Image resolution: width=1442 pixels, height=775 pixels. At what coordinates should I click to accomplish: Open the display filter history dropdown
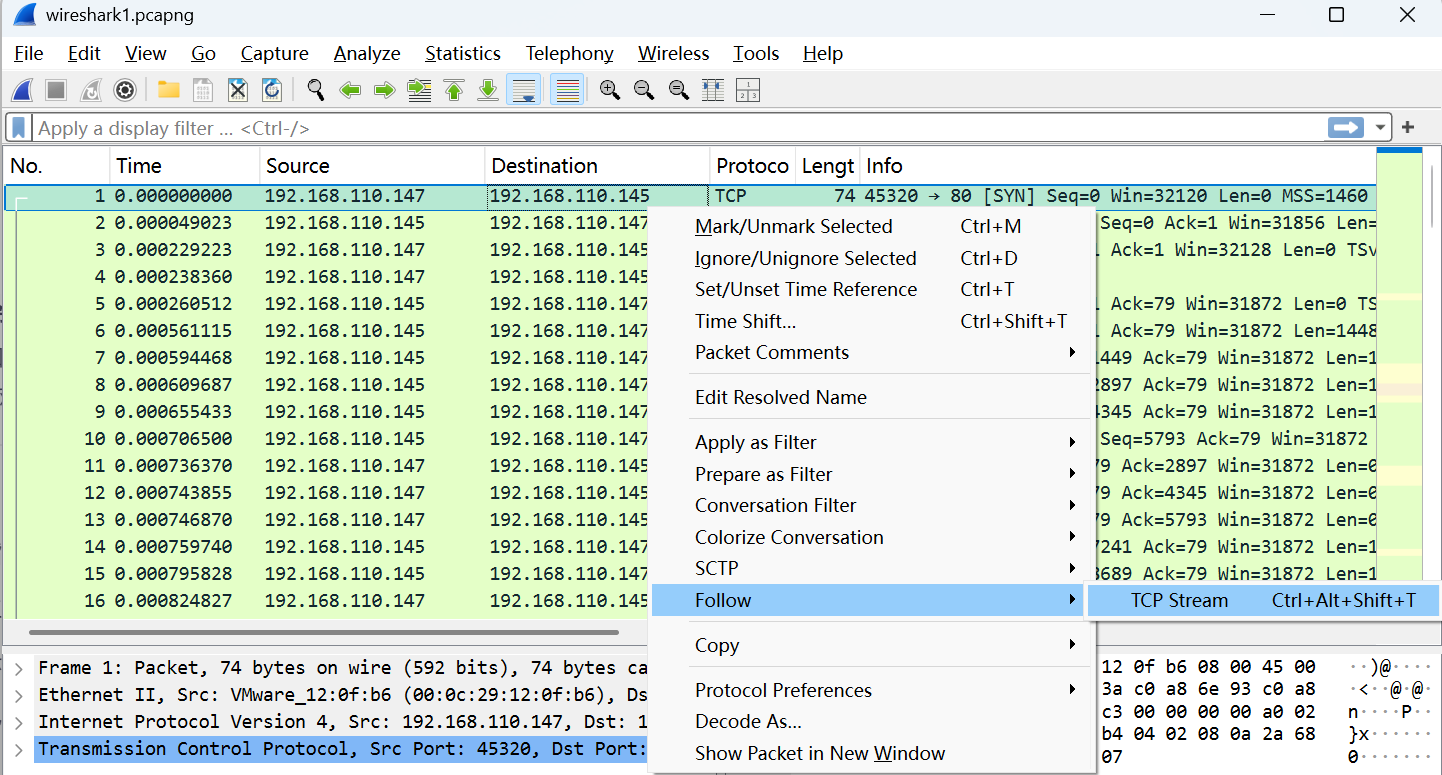point(1381,128)
